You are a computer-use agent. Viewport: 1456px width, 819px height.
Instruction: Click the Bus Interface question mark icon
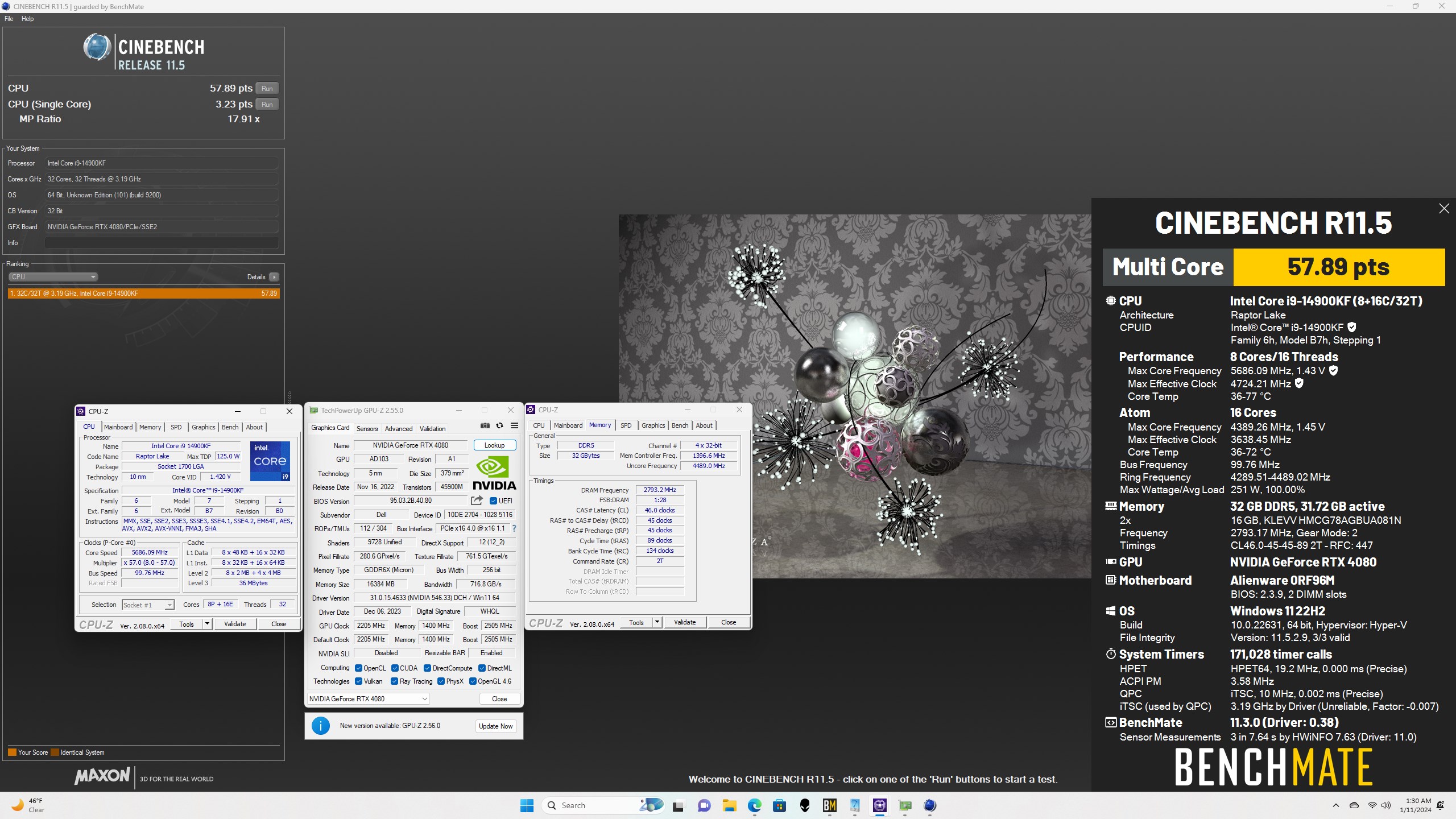514,528
